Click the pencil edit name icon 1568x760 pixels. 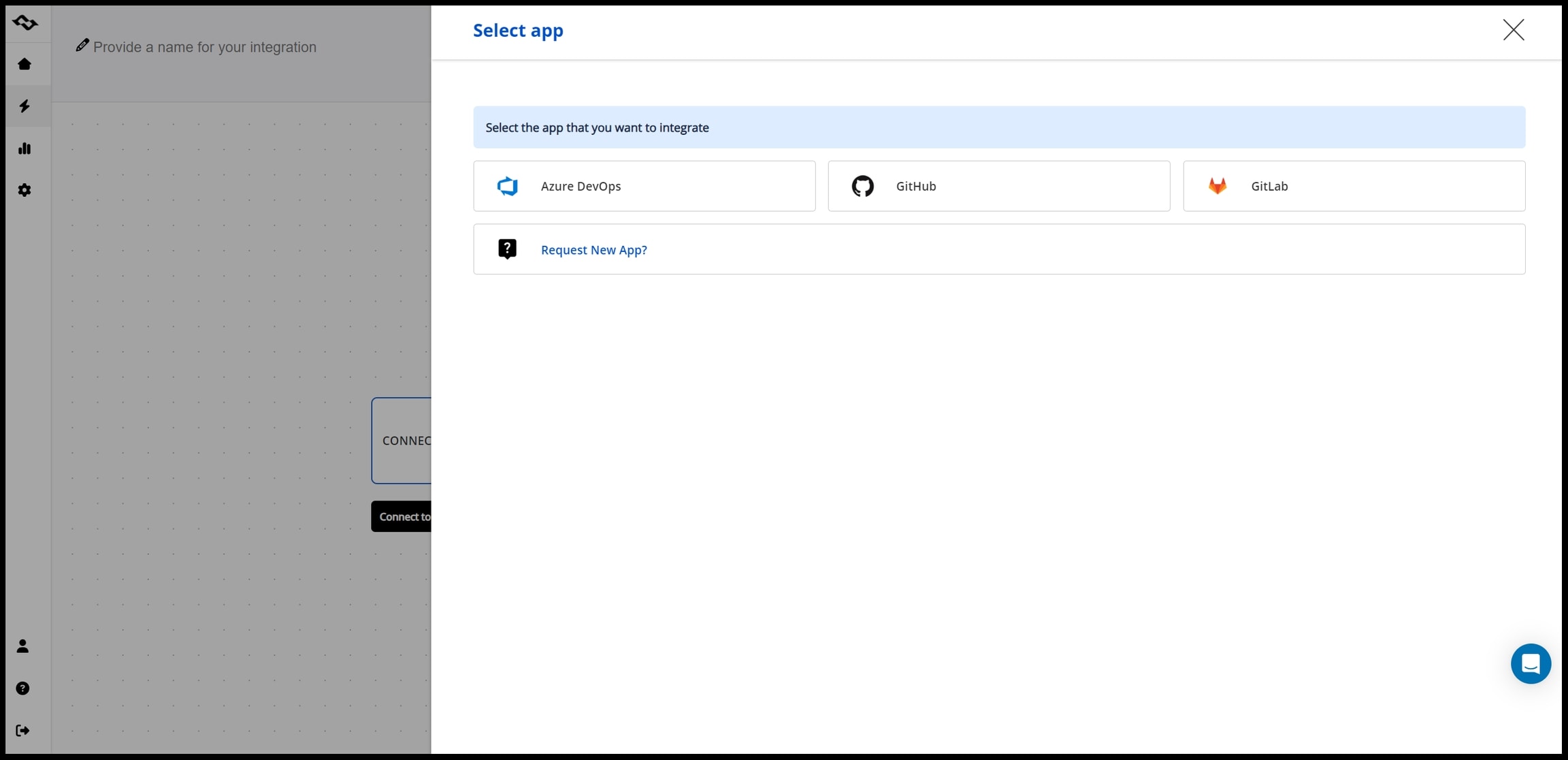[x=82, y=45]
